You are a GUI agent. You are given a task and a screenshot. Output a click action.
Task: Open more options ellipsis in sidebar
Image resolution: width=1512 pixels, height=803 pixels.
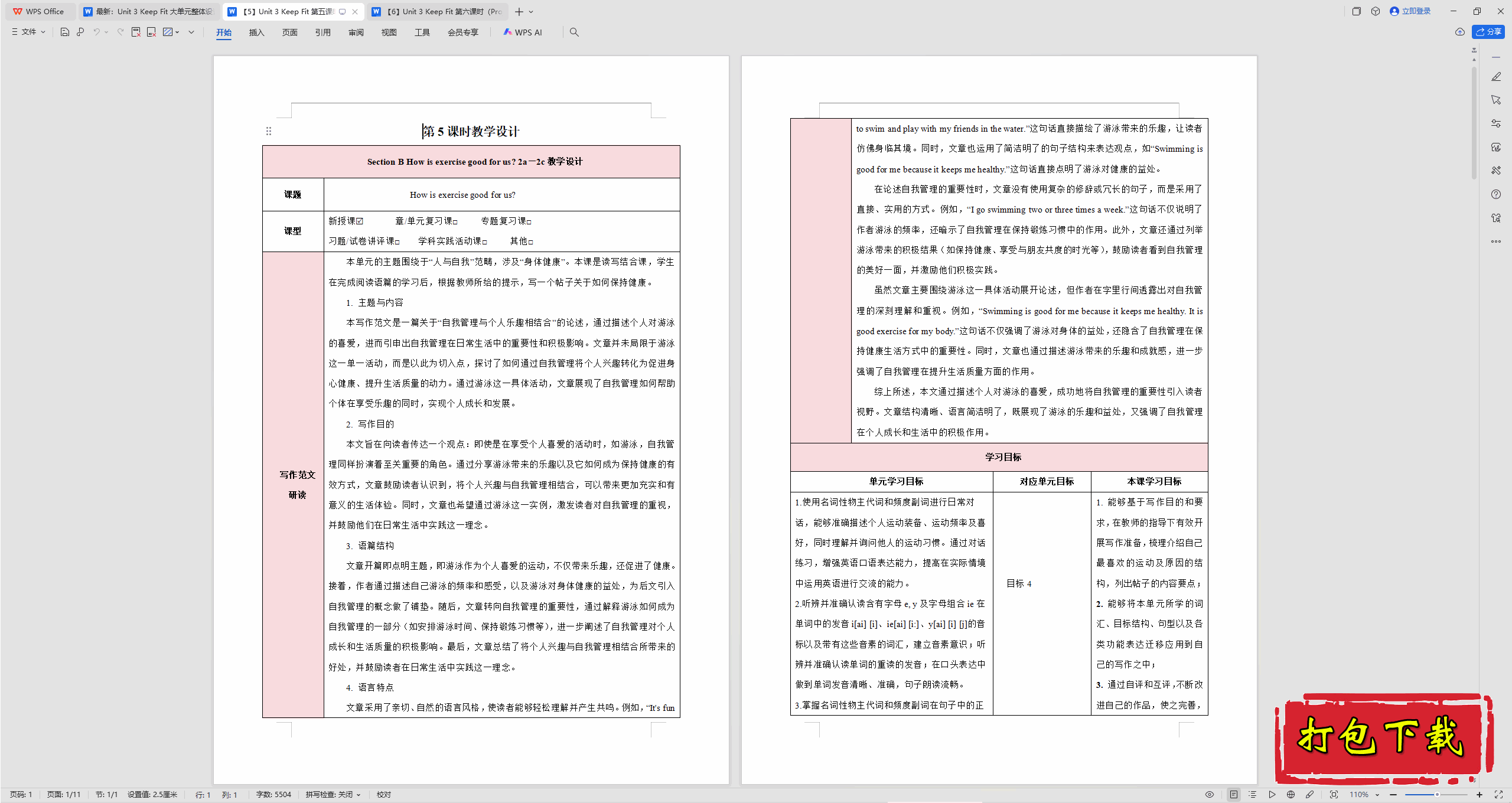point(1496,241)
